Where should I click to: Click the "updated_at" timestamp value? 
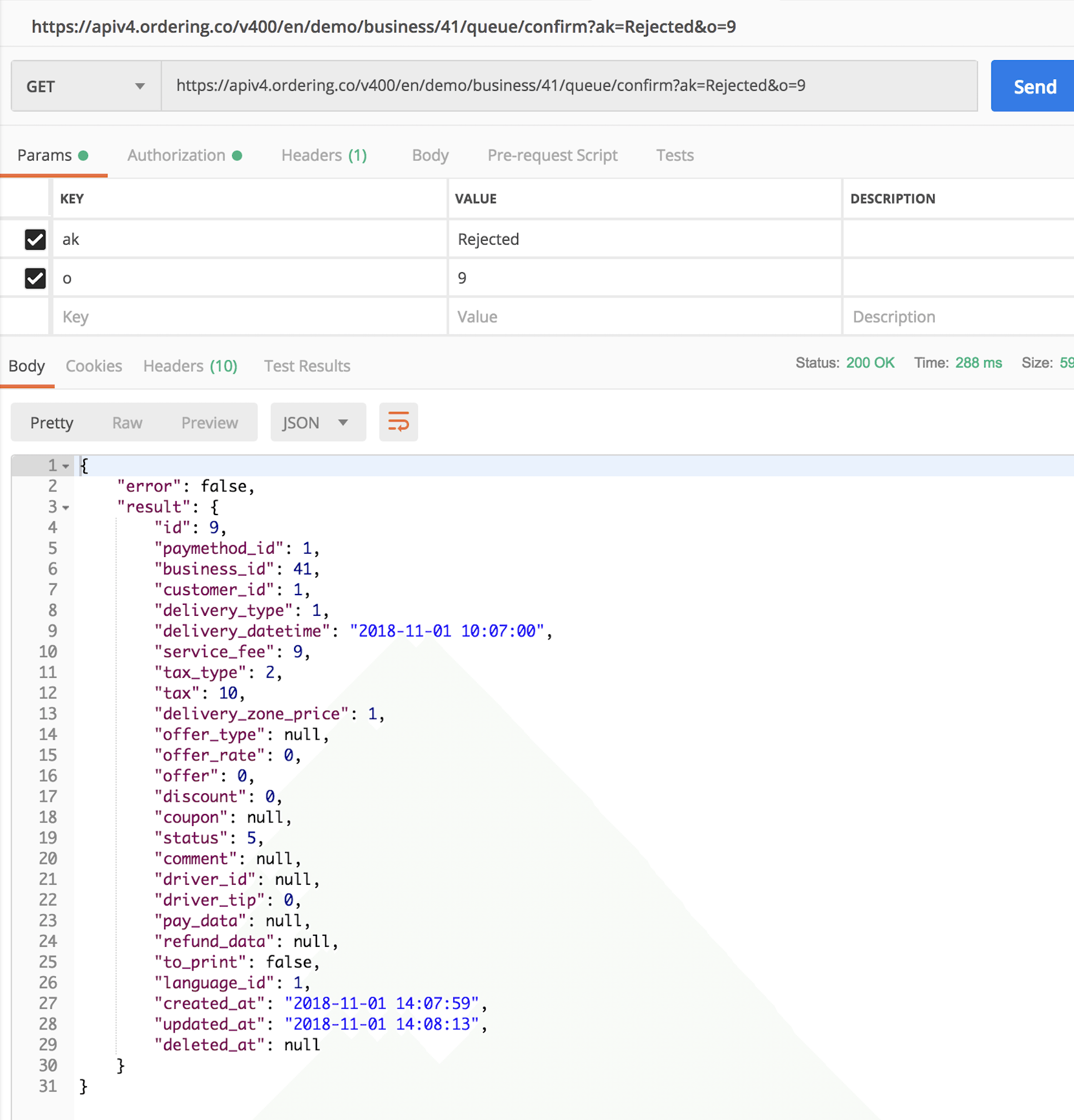tap(382, 1024)
